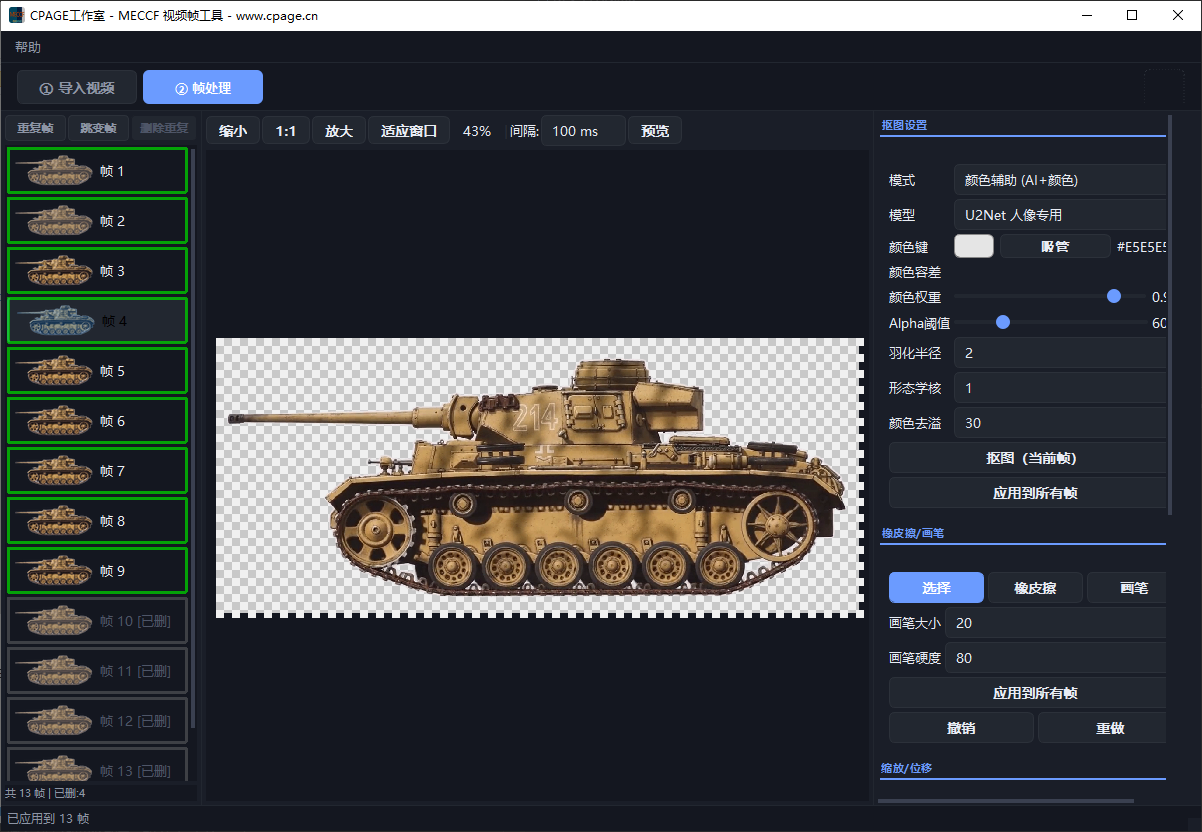Click the 删除重复 button

click(162, 129)
